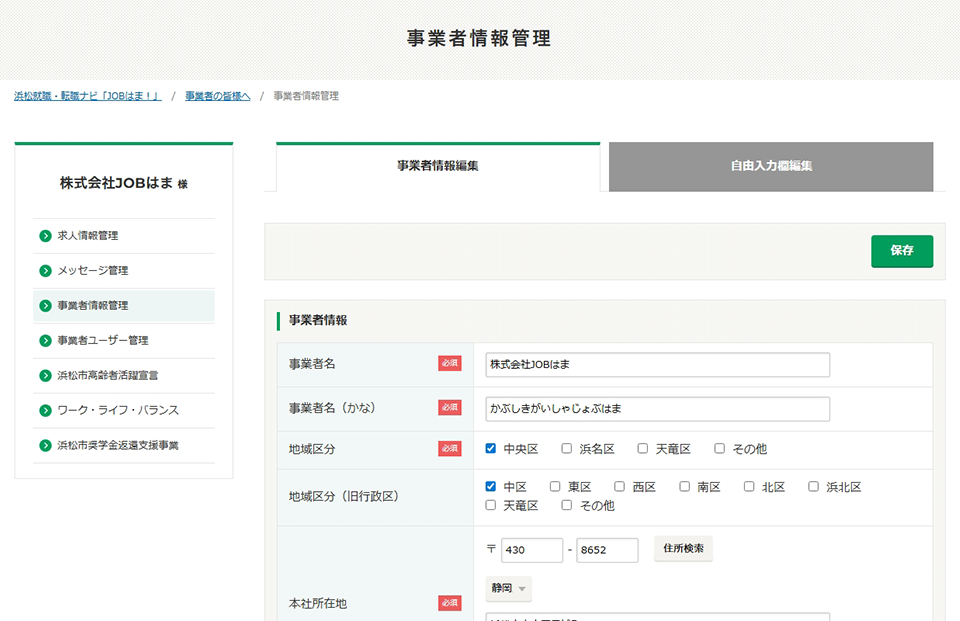
Task: Click arrow icon beside 事業者情報管理
Action: point(45,306)
